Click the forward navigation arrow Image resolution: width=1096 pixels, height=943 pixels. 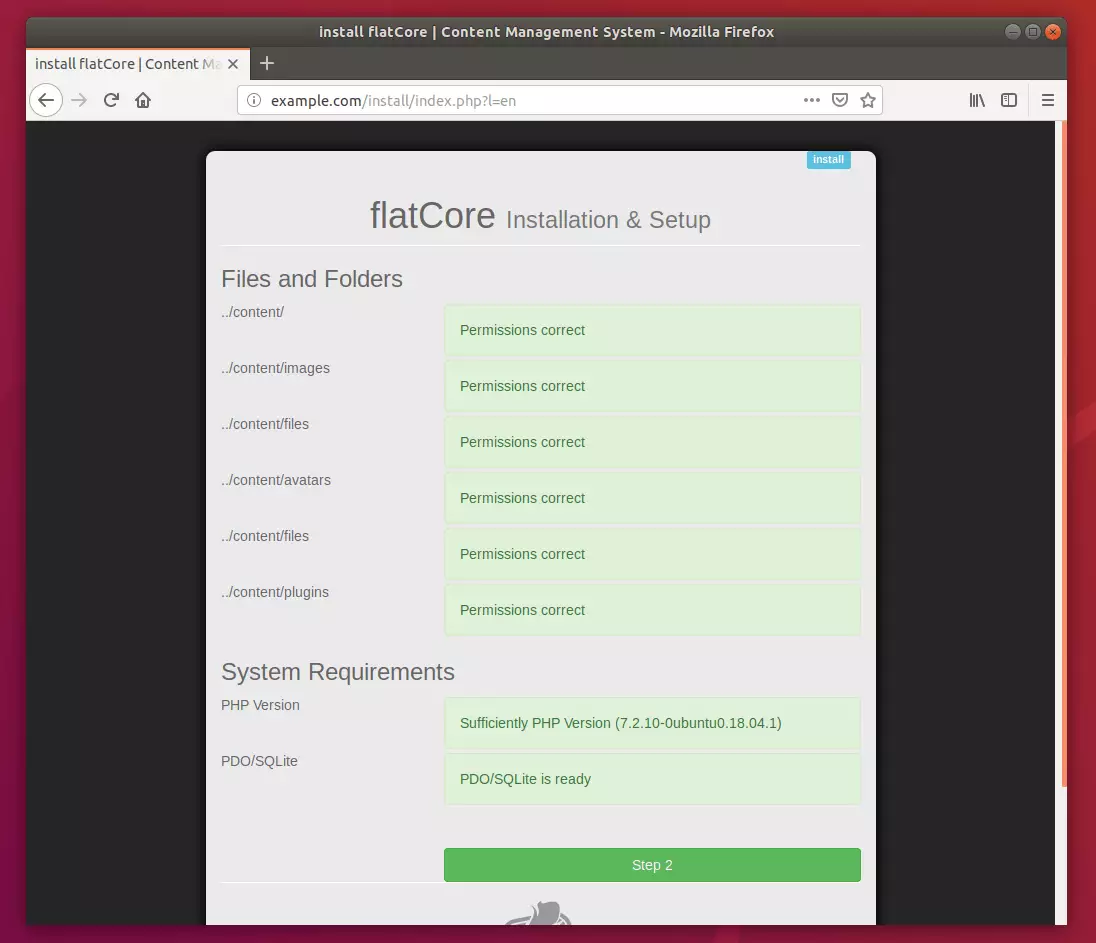tap(79, 101)
